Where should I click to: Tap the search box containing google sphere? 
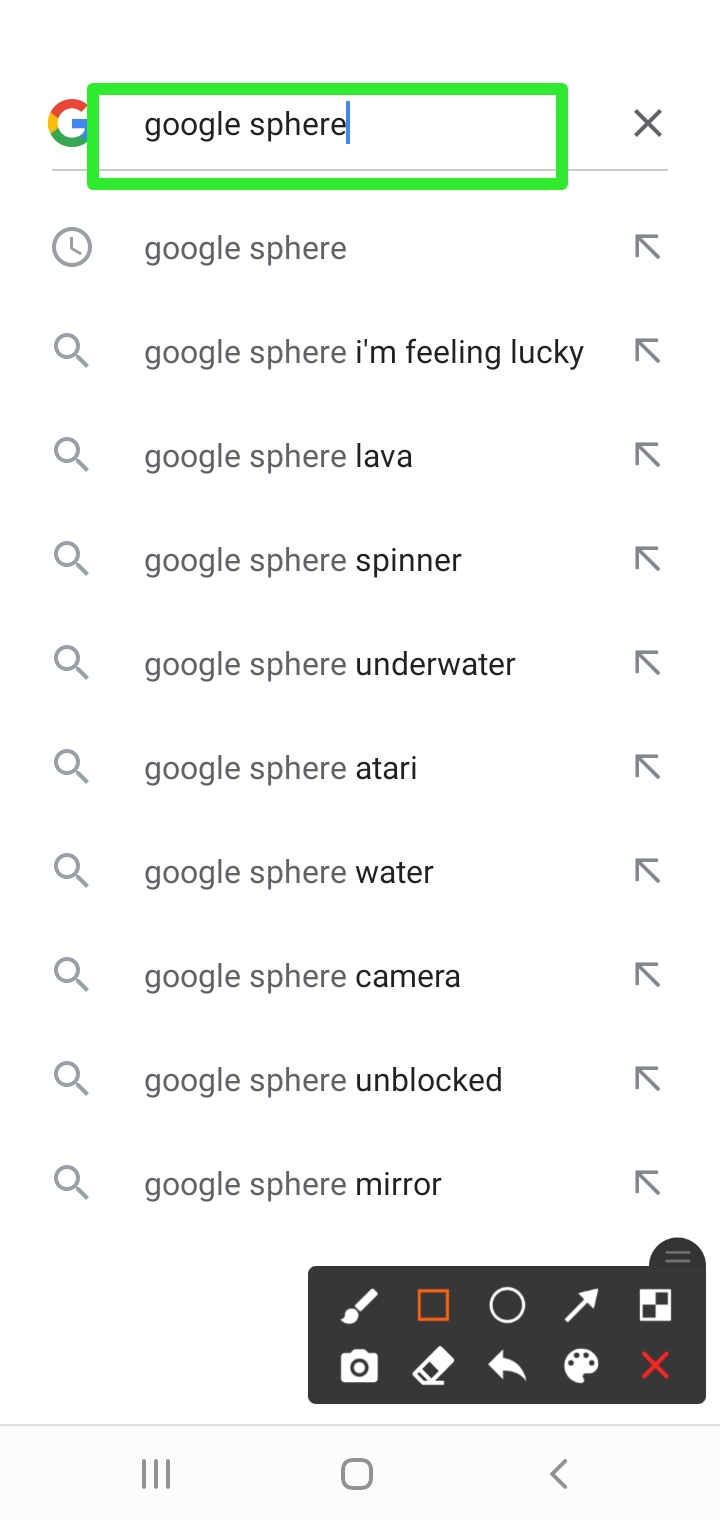(x=330, y=126)
